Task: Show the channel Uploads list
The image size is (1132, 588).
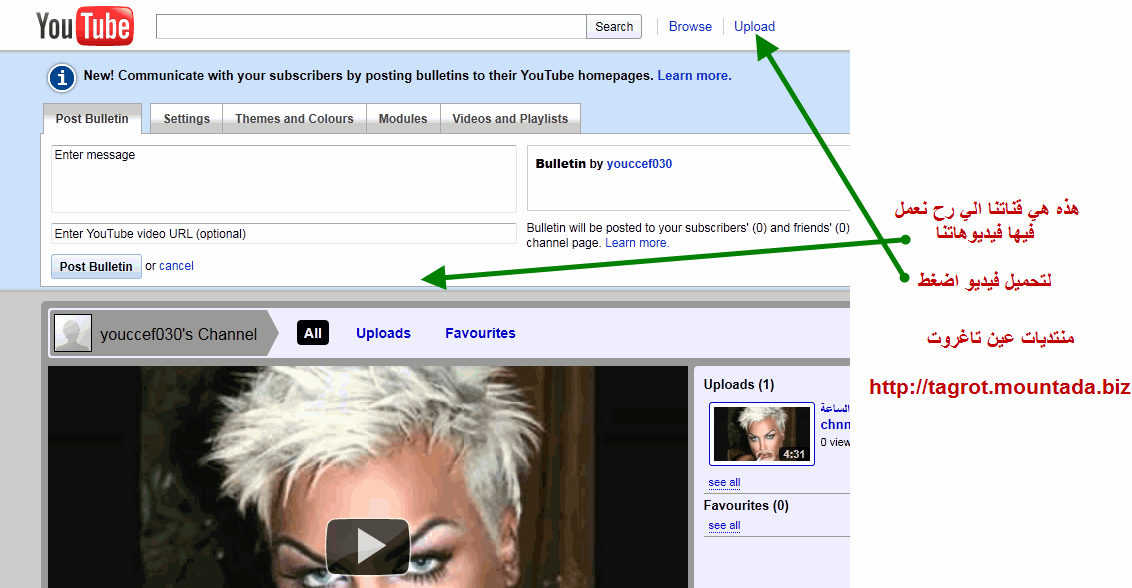Action: (383, 333)
